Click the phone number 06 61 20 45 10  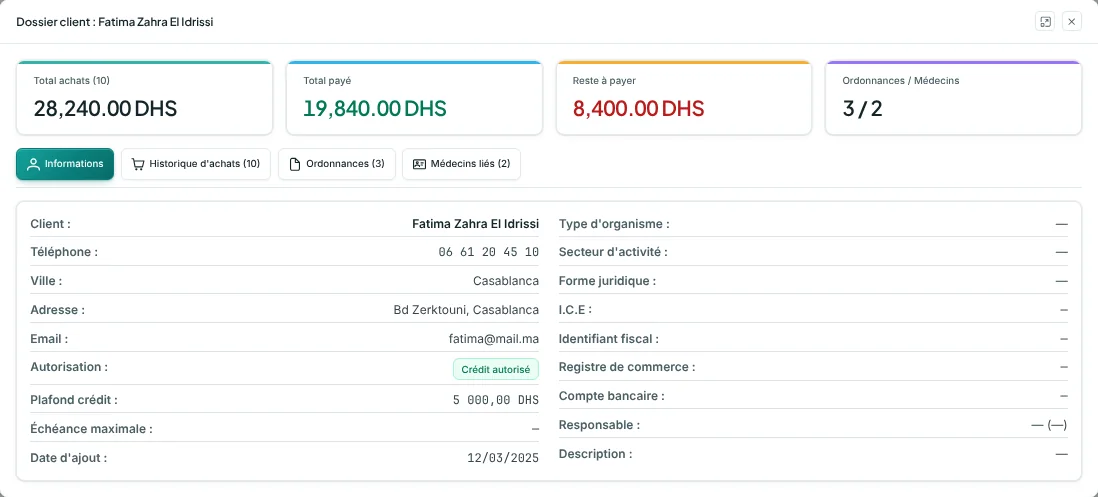[x=489, y=252]
